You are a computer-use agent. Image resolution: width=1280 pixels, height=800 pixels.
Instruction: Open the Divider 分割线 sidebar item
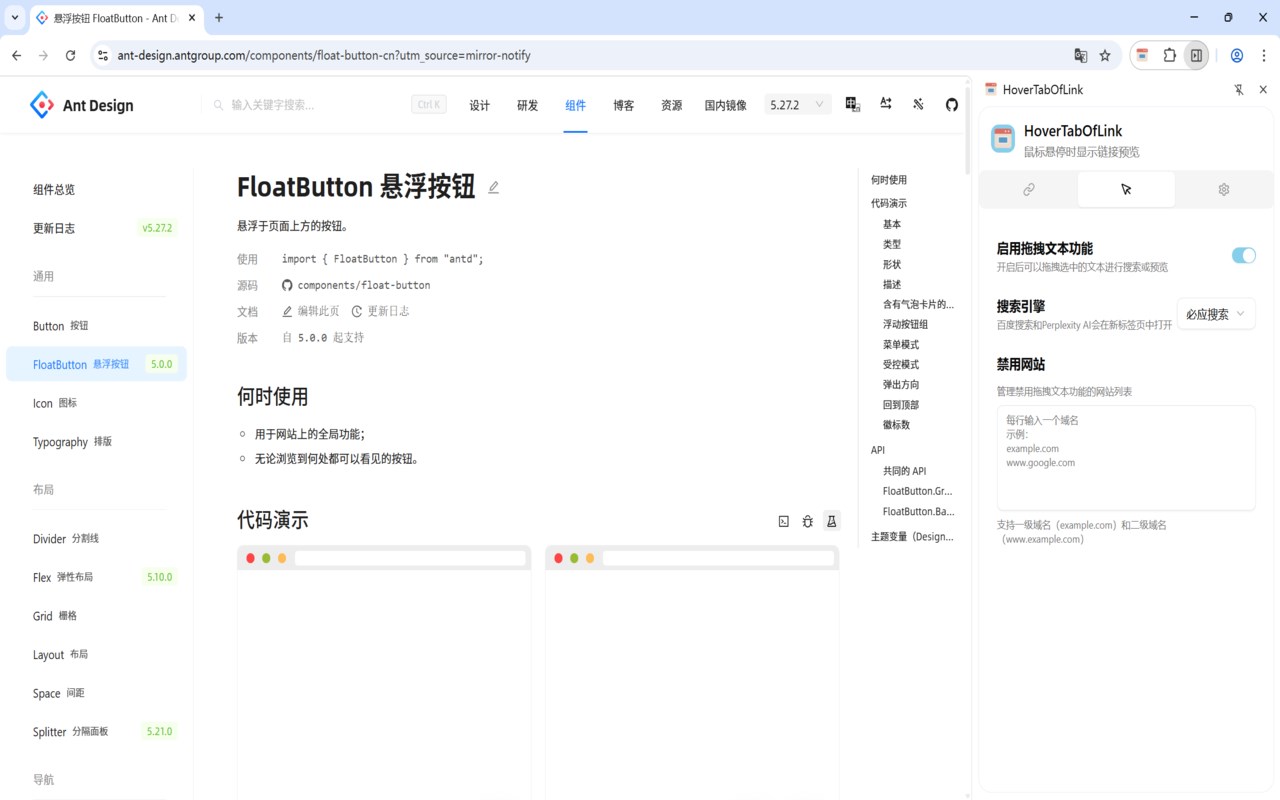(96, 538)
